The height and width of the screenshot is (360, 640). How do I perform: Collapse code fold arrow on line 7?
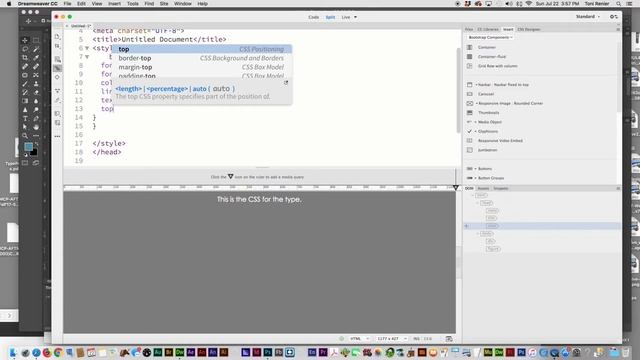[87, 57]
